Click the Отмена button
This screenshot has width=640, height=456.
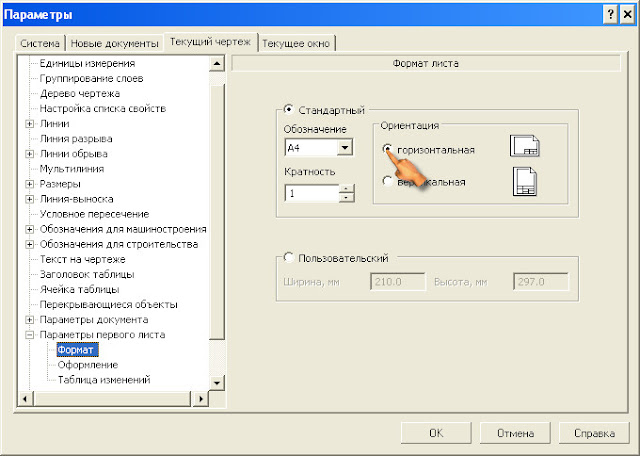coord(515,433)
